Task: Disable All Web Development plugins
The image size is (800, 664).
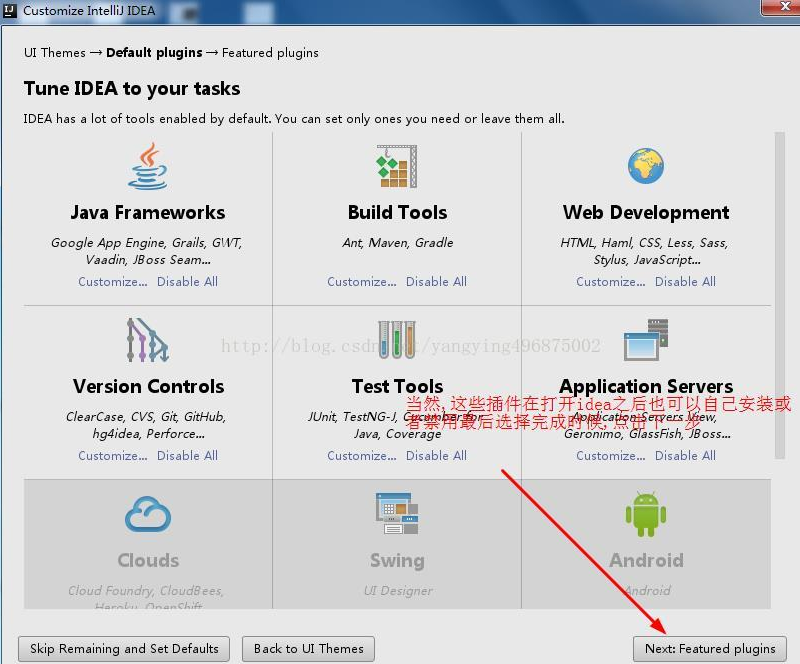Action: click(x=685, y=282)
